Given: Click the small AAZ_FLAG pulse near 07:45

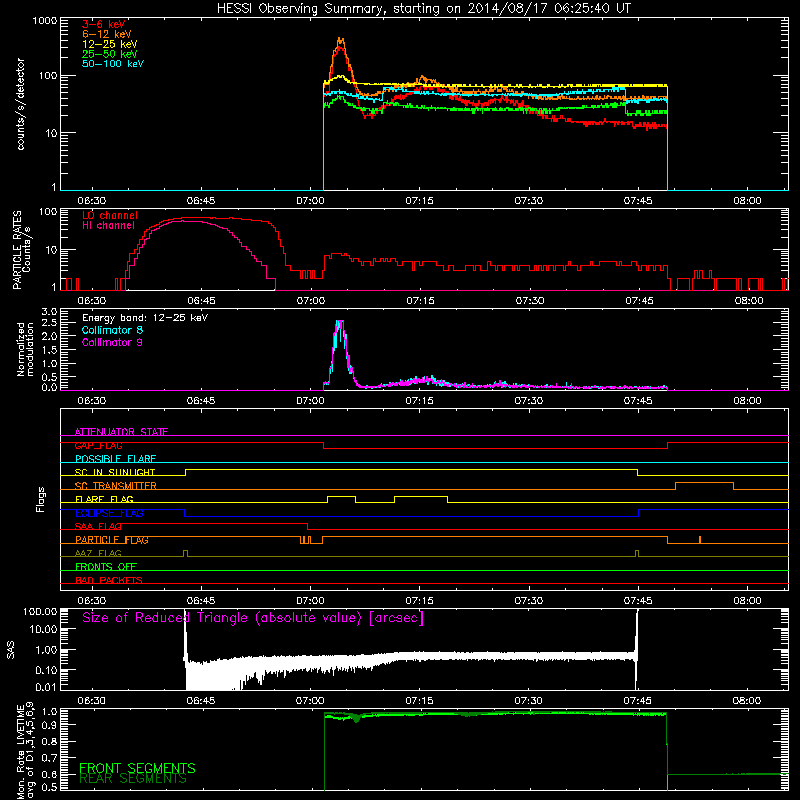Looking at the screenshot, I should (x=637, y=553).
